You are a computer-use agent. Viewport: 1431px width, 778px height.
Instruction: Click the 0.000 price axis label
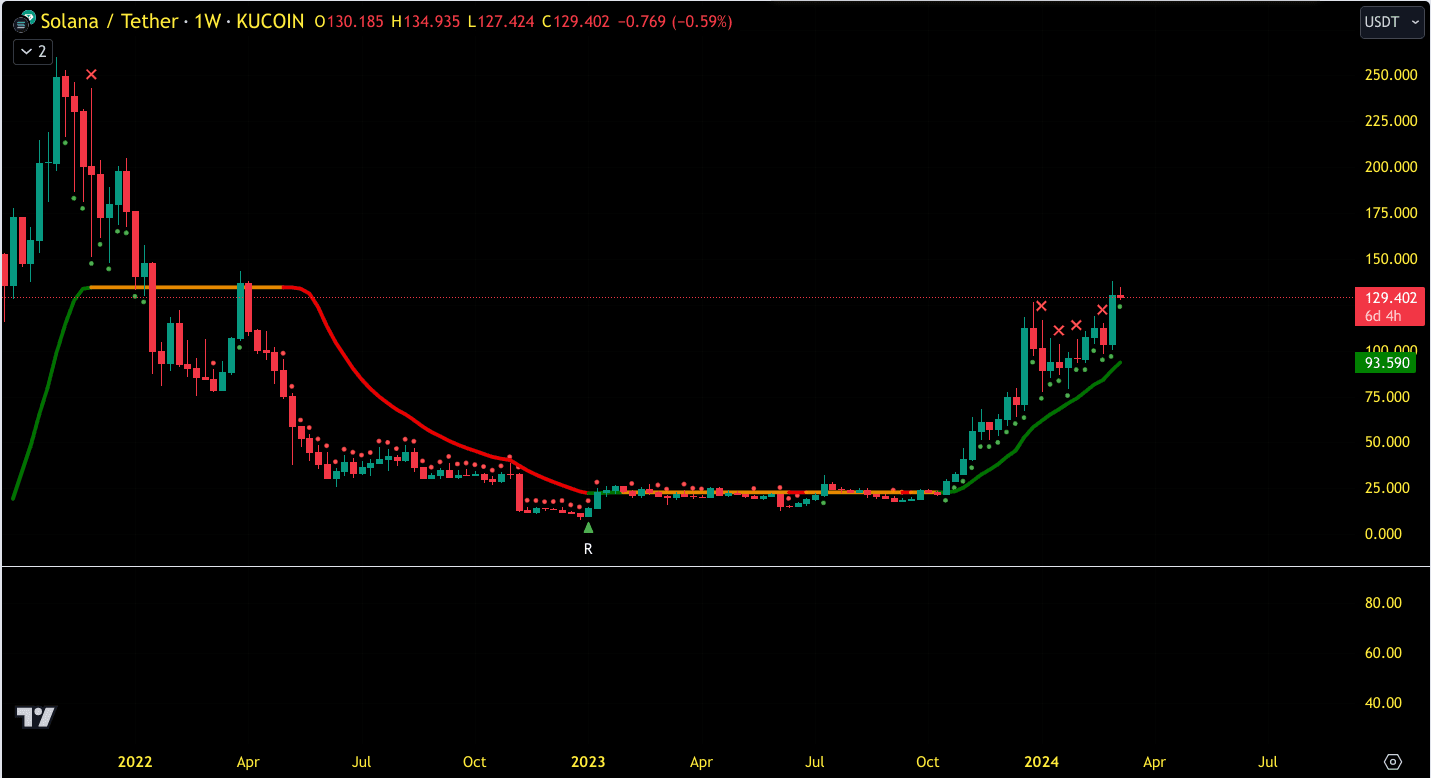coord(1383,534)
